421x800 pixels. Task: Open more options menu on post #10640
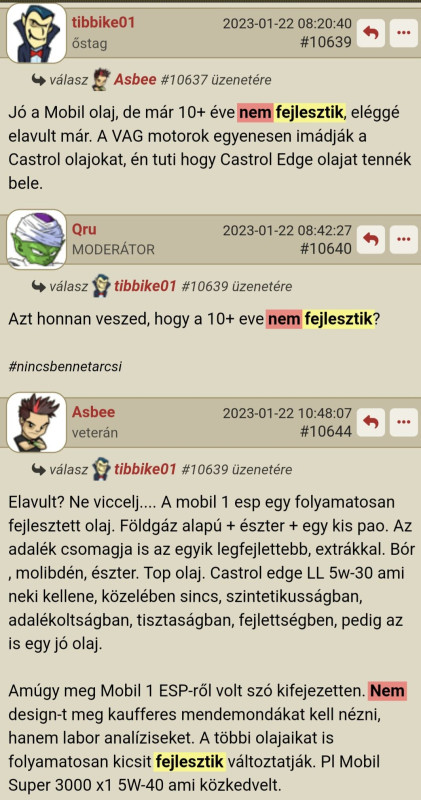click(x=404, y=240)
